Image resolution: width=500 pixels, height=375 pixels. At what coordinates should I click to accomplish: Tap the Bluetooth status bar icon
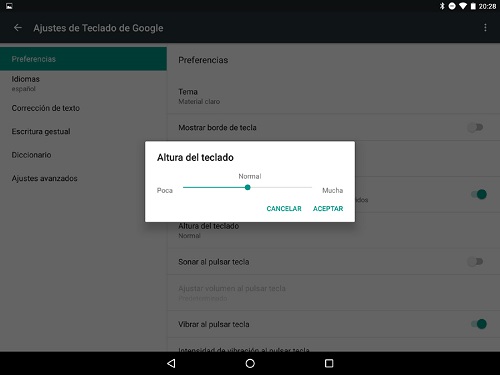[x=442, y=6]
